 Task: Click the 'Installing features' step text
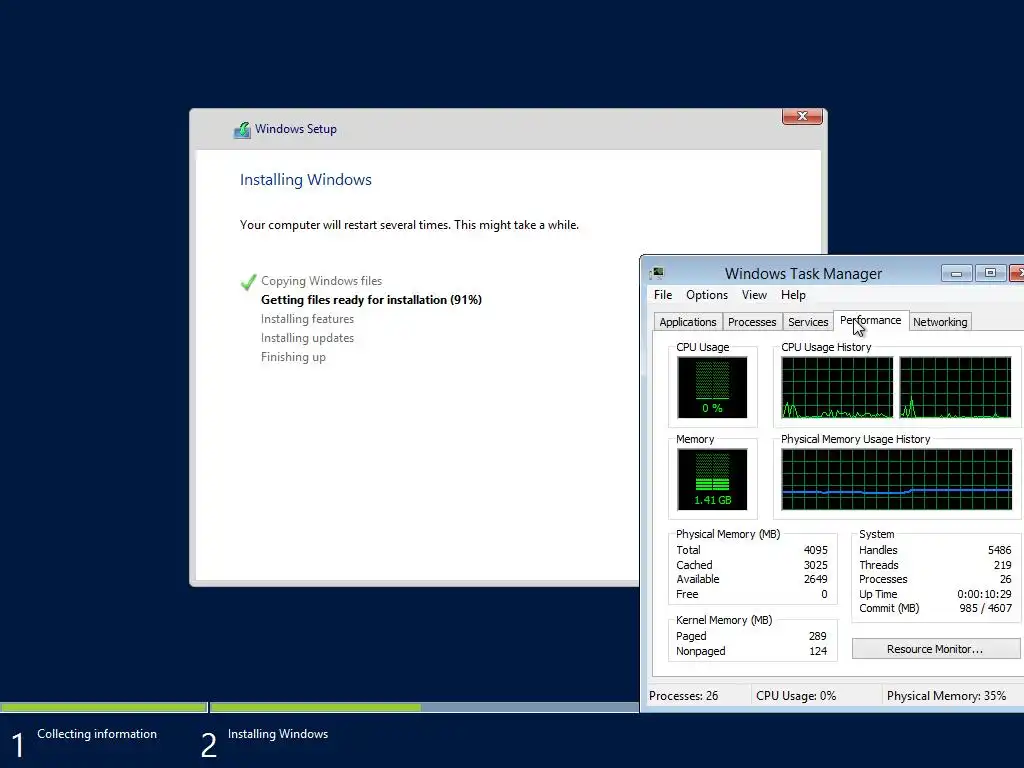click(x=307, y=319)
